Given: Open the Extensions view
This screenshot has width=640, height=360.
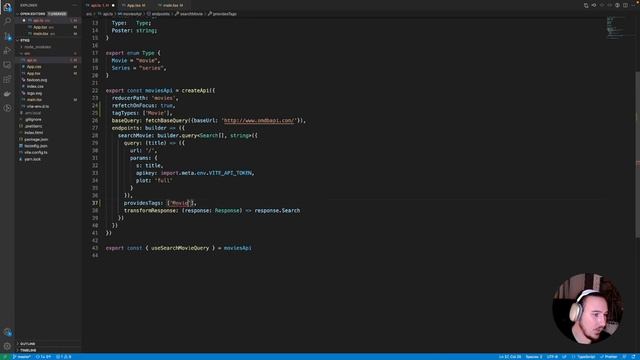Looking at the screenshot, I should [7, 79].
